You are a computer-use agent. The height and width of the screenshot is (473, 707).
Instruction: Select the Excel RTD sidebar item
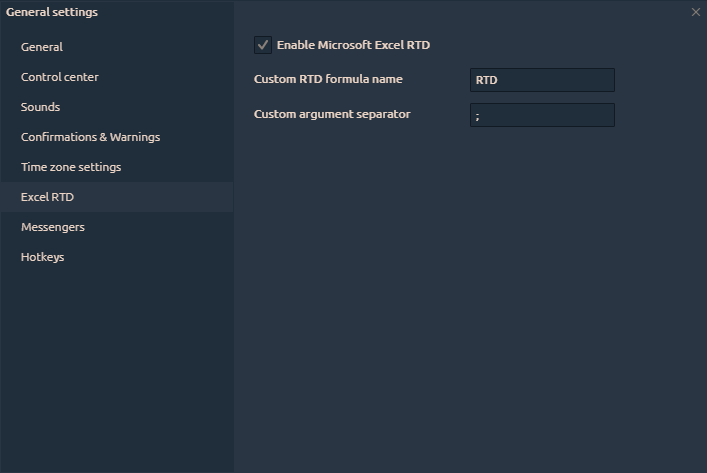point(47,197)
